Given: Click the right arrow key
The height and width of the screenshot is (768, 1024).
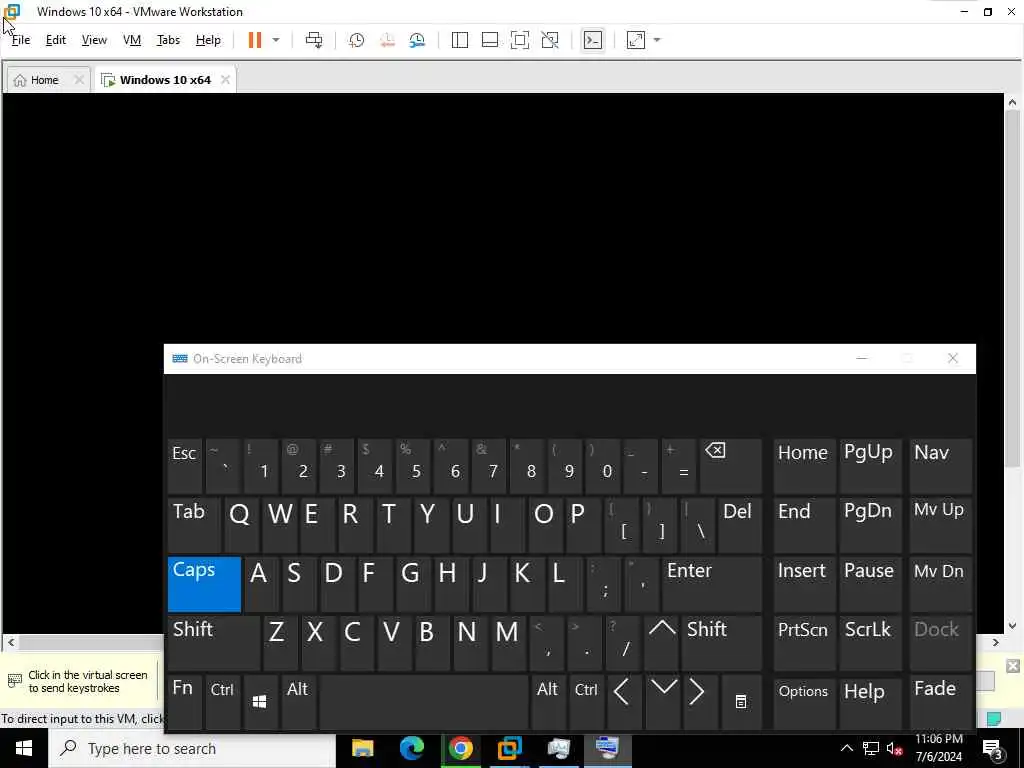Looking at the screenshot, I should pyautogui.click(x=699, y=702).
